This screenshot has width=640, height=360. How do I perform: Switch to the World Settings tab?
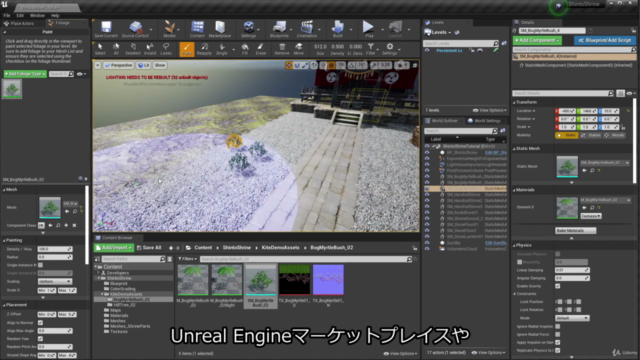click(484, 121)
